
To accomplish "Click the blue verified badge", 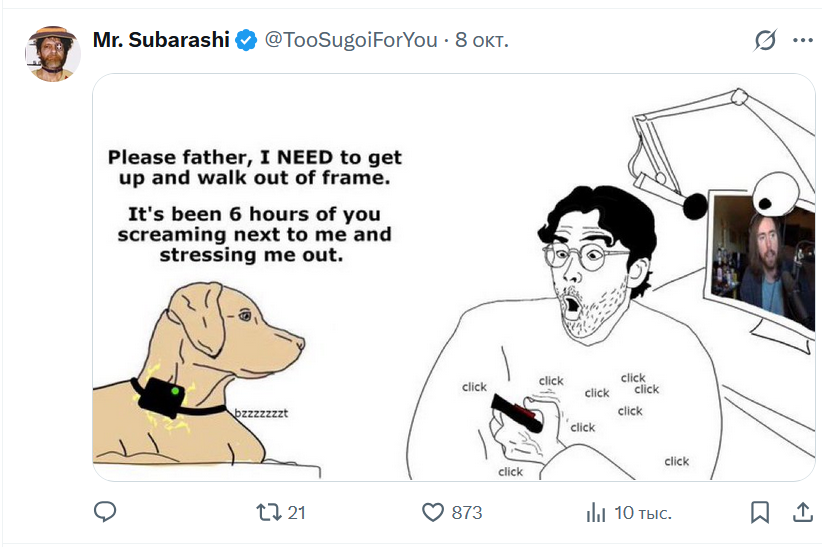I will (x=246, y=41).
